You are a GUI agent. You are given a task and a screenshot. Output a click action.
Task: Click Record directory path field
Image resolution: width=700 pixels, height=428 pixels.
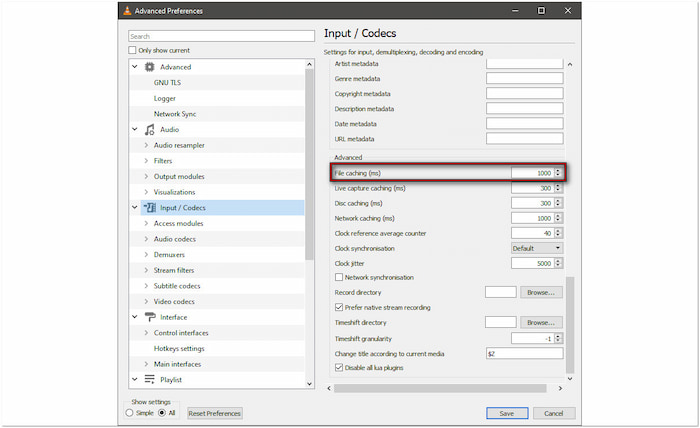click(500, 292)
